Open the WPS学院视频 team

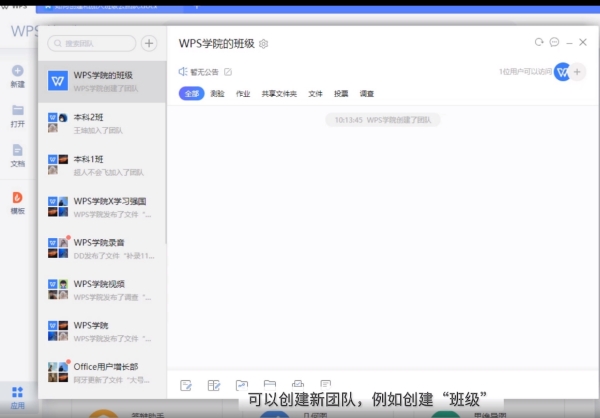click(102, 290)
